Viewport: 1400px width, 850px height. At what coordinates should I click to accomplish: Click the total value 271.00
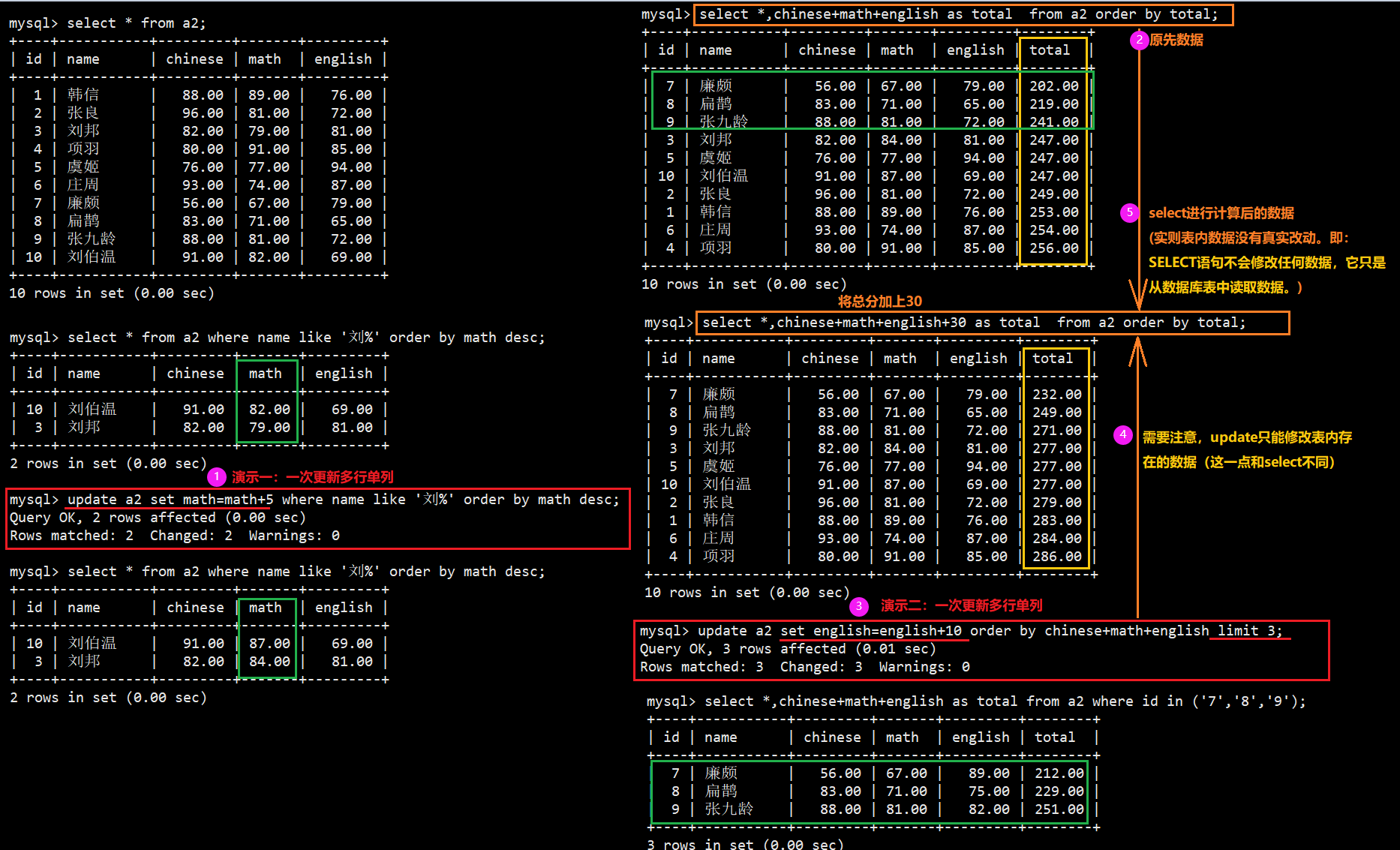tap(1057, 431)
